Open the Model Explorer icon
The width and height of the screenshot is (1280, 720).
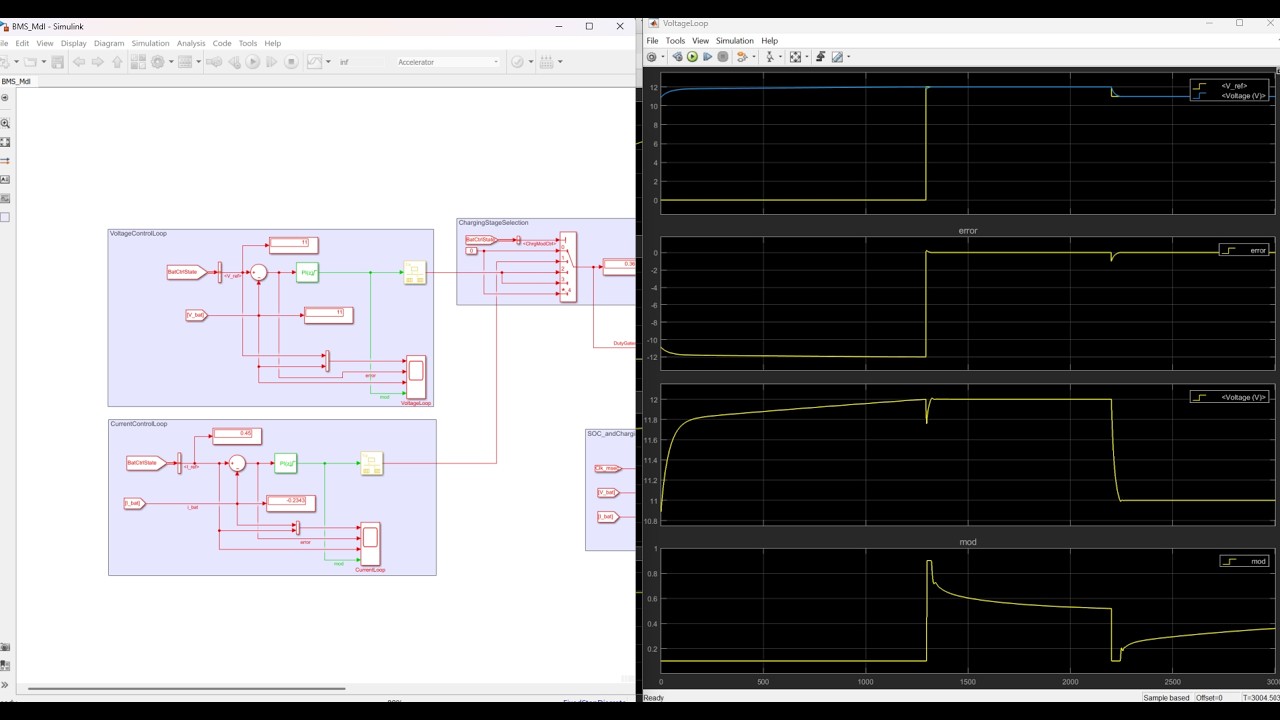(x=185, y=62)
